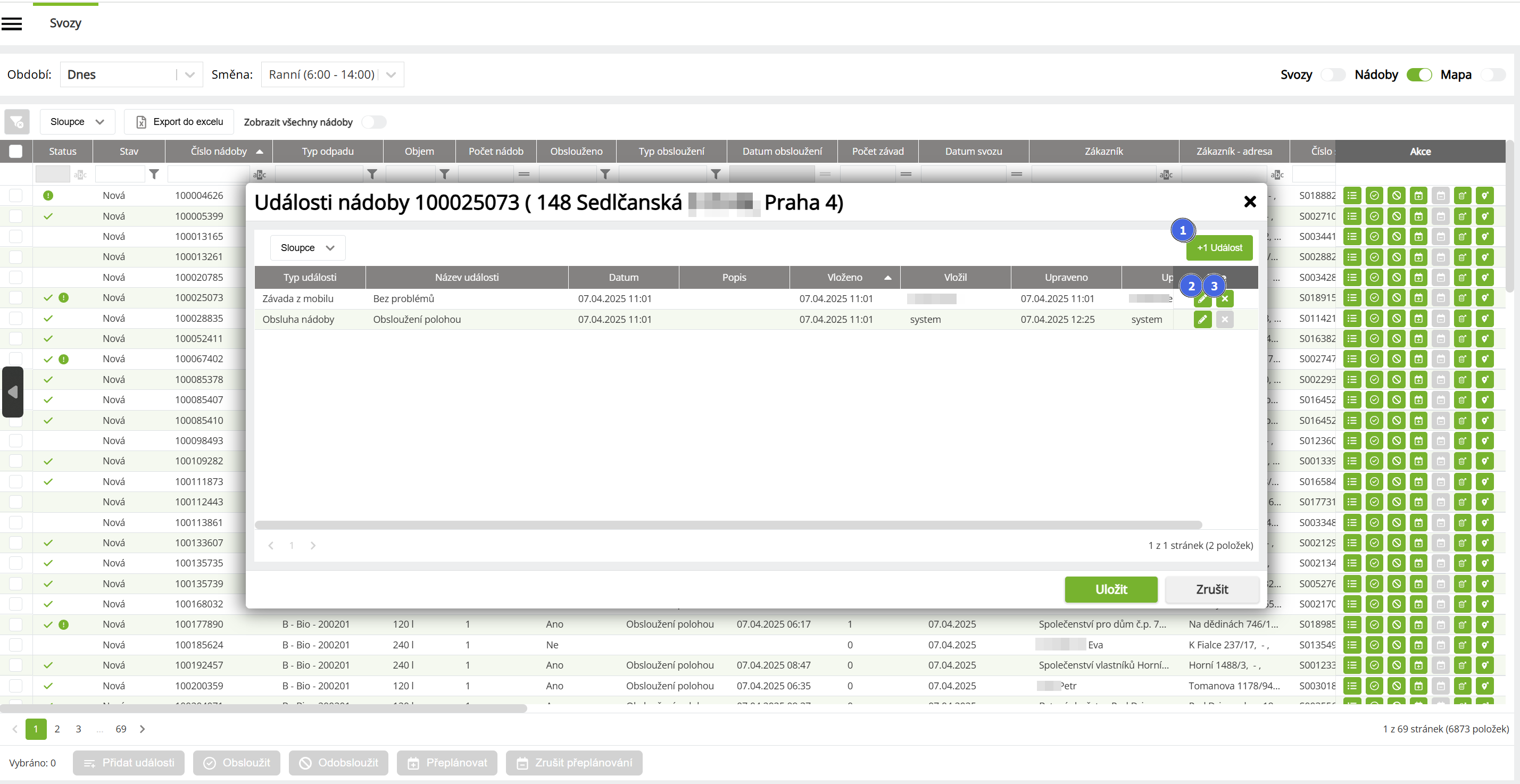This screenshot has height=784, width=1520.
Task: Open the Období dropdown showing Dnes
Action: point(131,75)
